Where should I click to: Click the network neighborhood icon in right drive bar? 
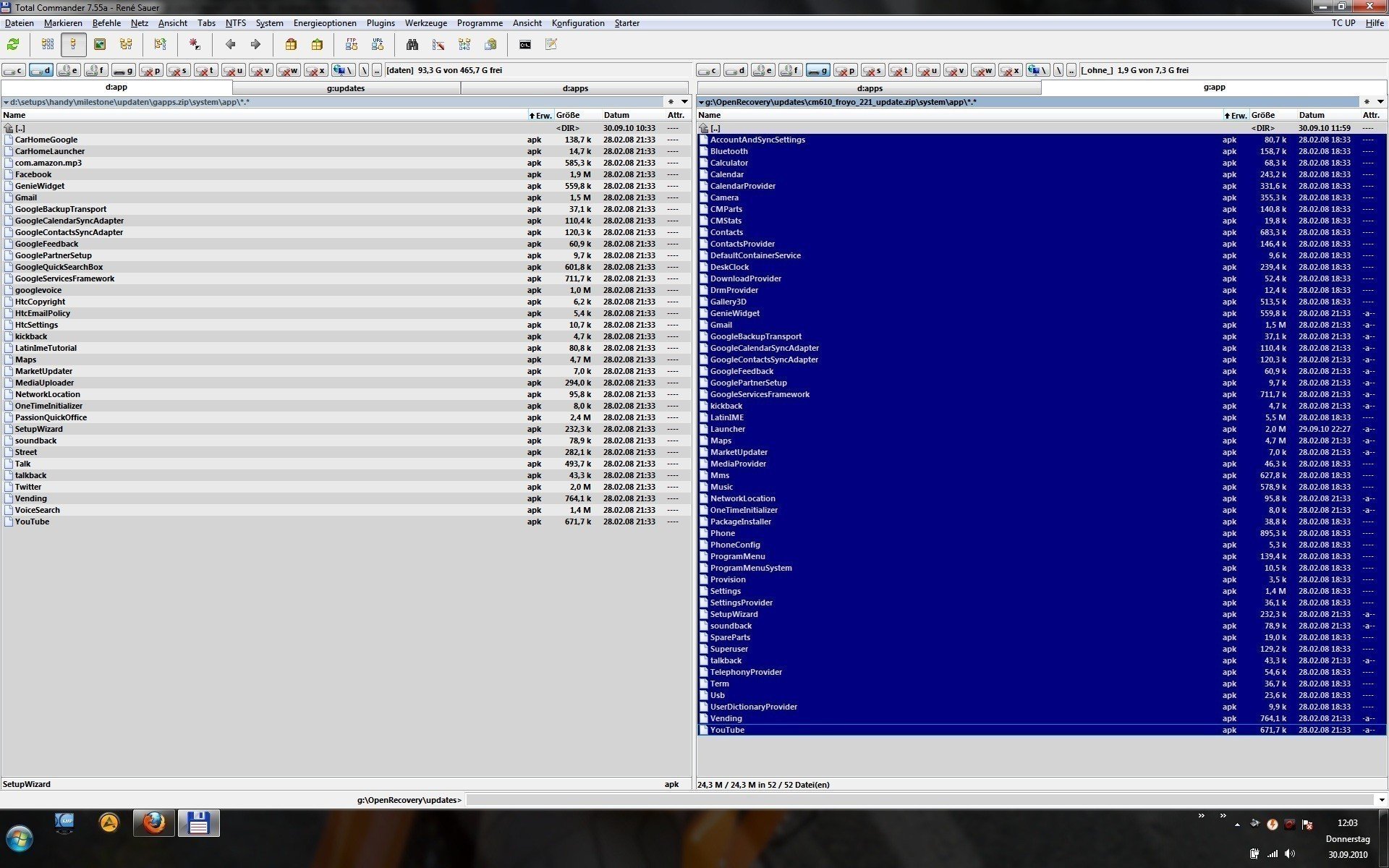click(1037, 70)
